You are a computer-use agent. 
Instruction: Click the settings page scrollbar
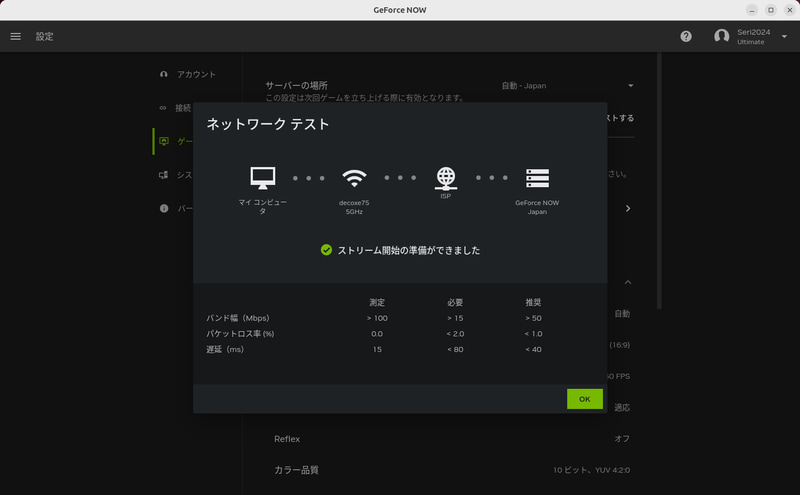point(659,181)
